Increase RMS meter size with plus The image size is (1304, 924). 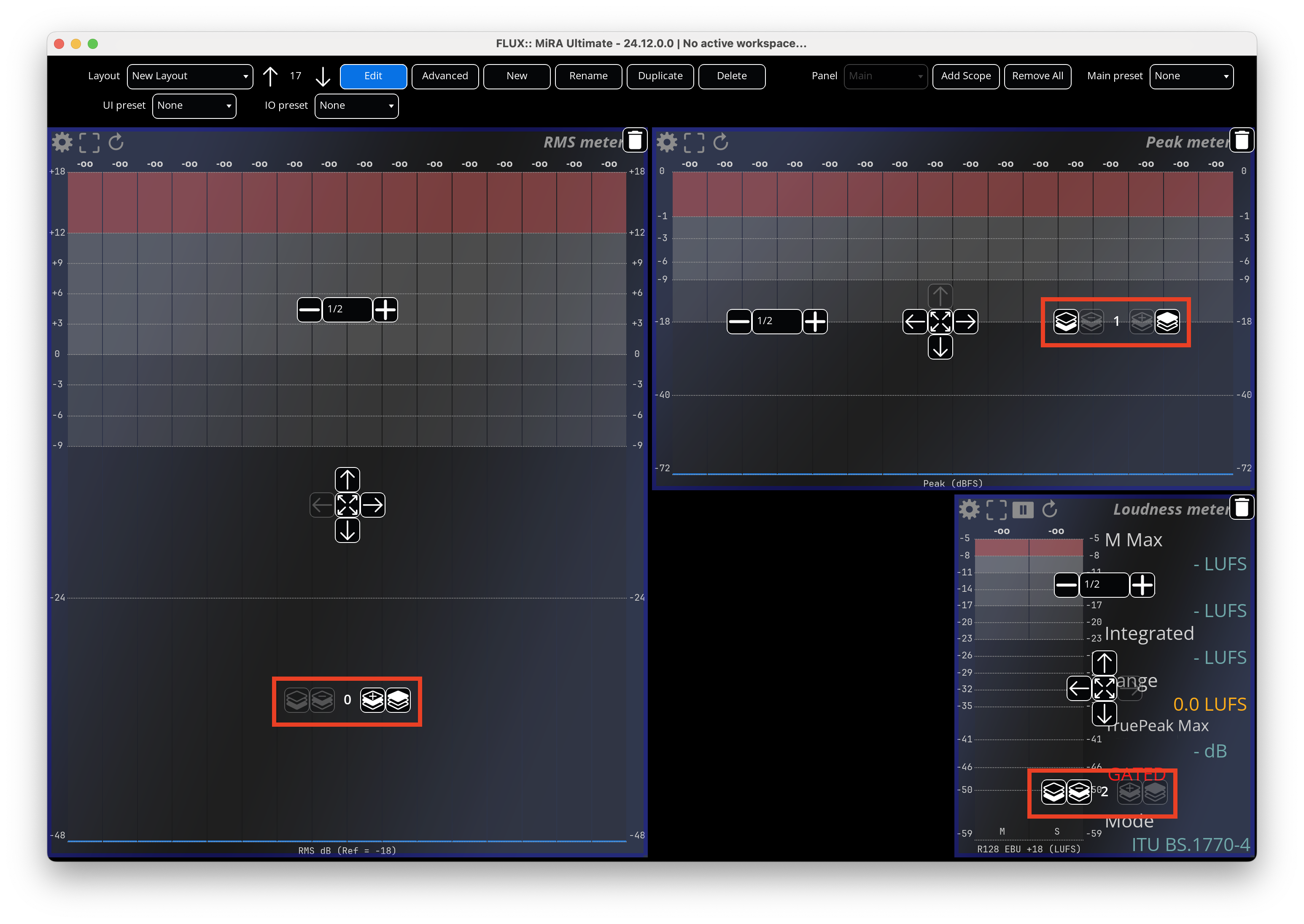coord(385,309)
